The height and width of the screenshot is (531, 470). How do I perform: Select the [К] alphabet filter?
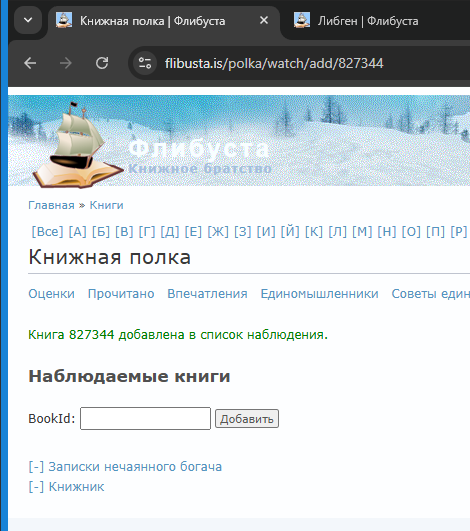click(x=314, y=232)
